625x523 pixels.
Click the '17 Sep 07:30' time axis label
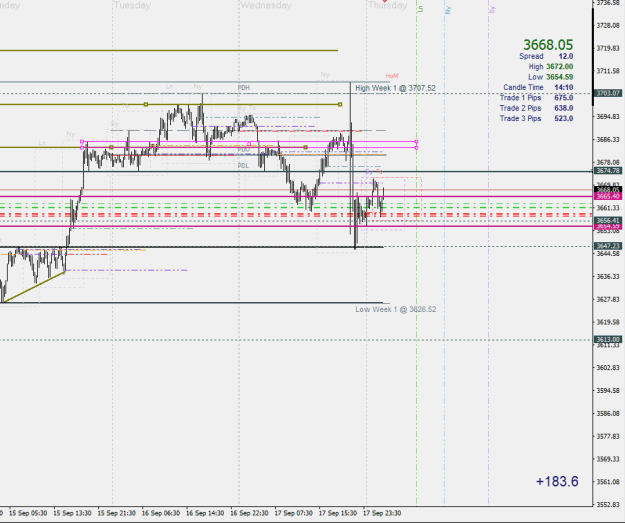(293, 513)
